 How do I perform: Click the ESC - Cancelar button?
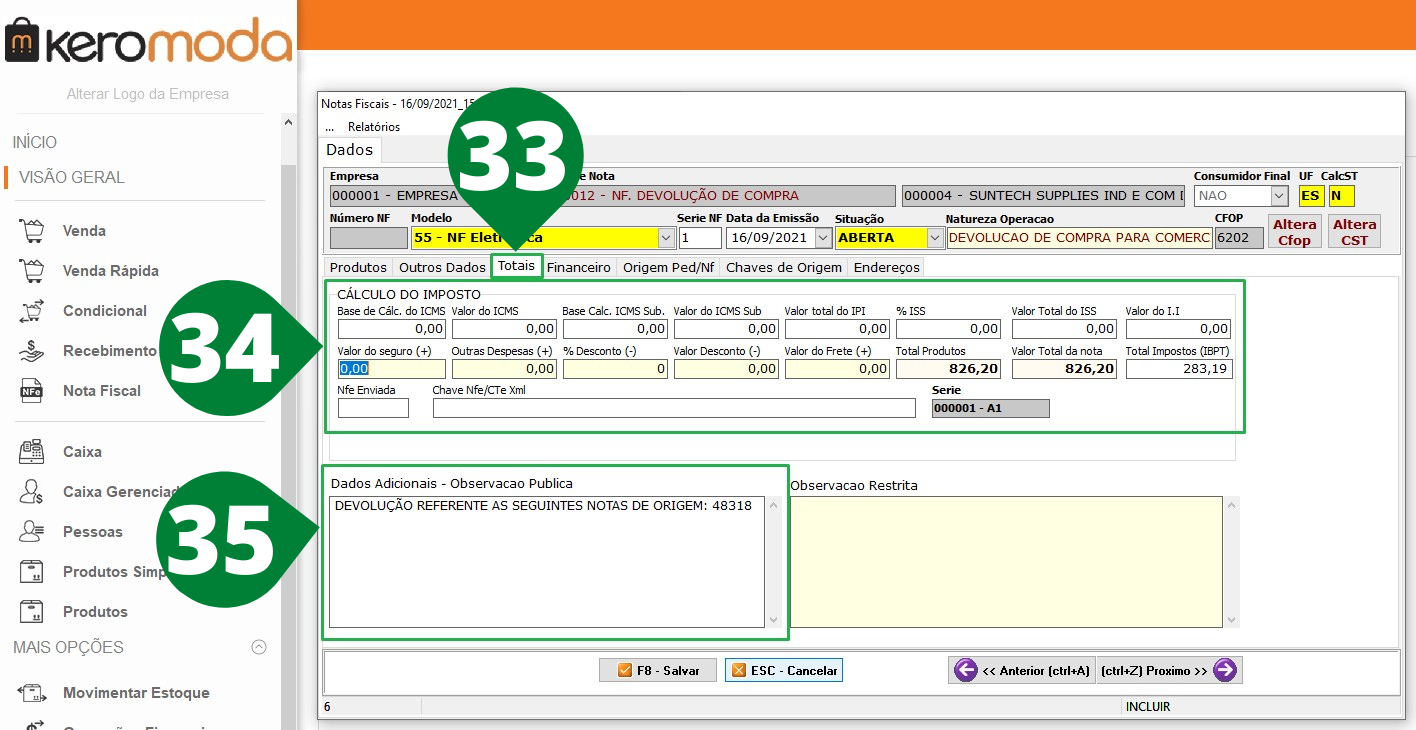[x=784, y=670]
